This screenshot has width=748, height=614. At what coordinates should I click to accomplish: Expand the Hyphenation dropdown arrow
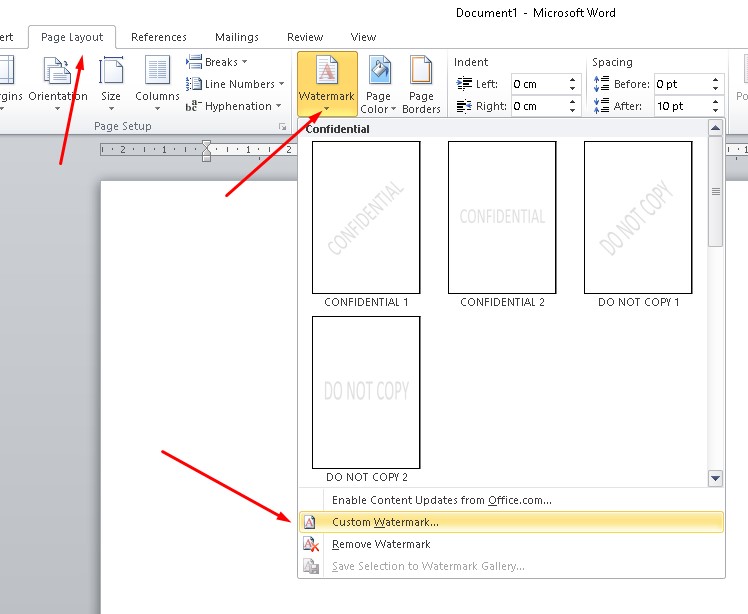pyautogui.click(x=278, y=106)
